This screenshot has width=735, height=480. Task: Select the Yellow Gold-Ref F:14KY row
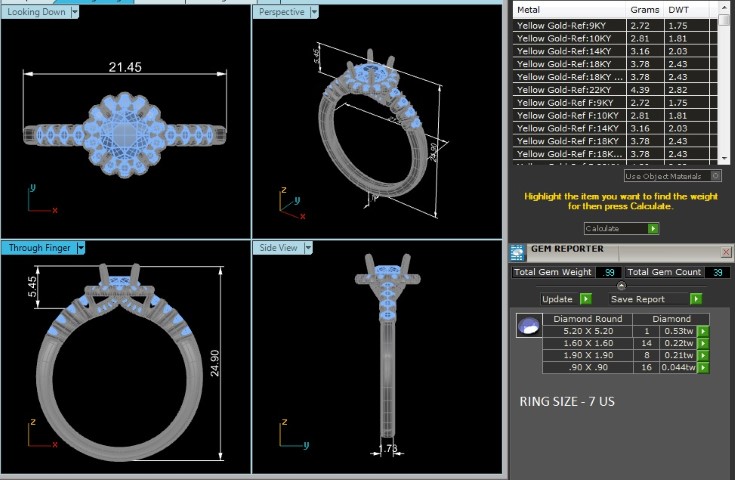(x=615, y=128)
